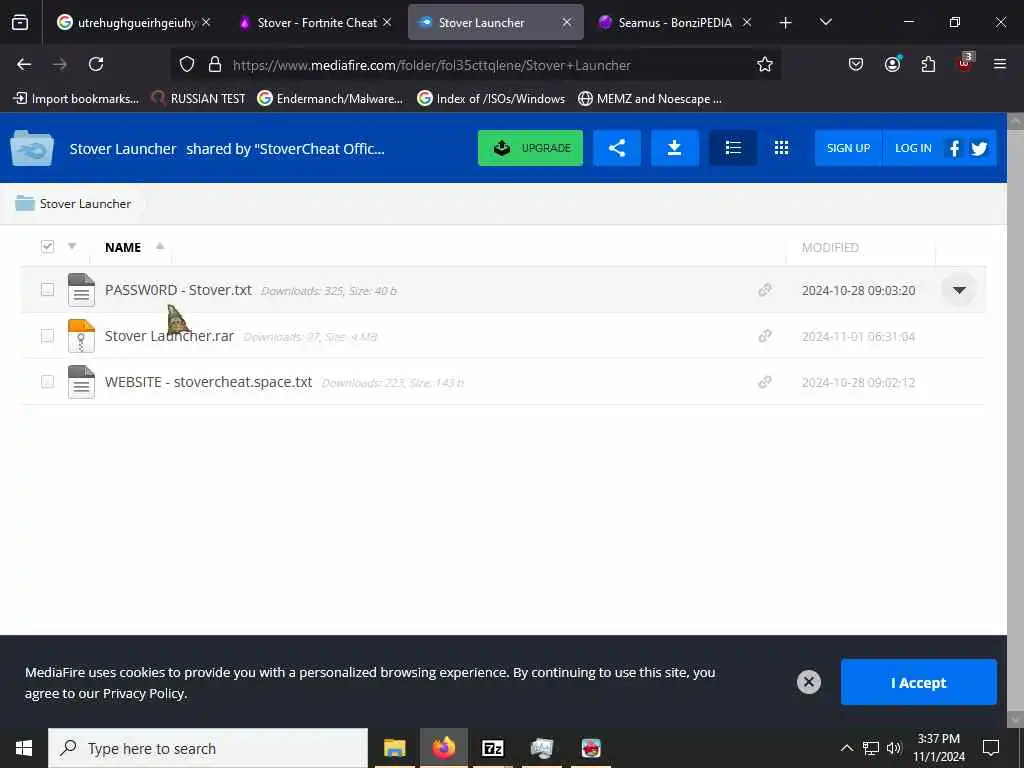
Task: Copy link for PASSWORD - Stover.txt
Action: [765, 290]
